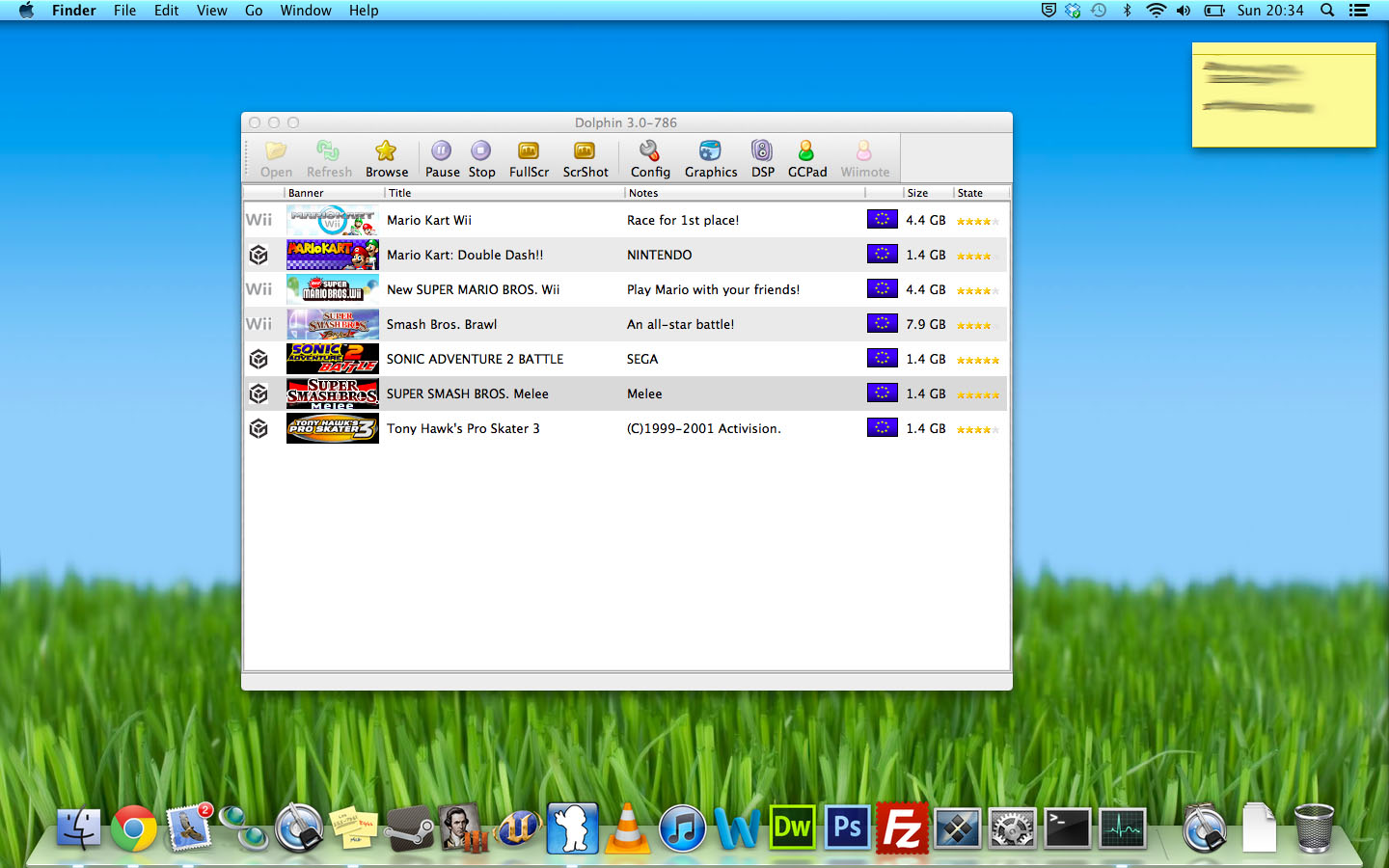The height and width of the screenshot is (868, 1389).
Task: Open Spotlight search in the menu bar
Action: [1327, 11]
